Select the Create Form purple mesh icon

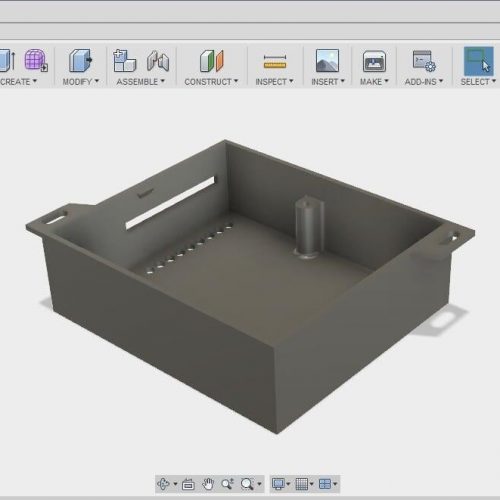(36, 60)
